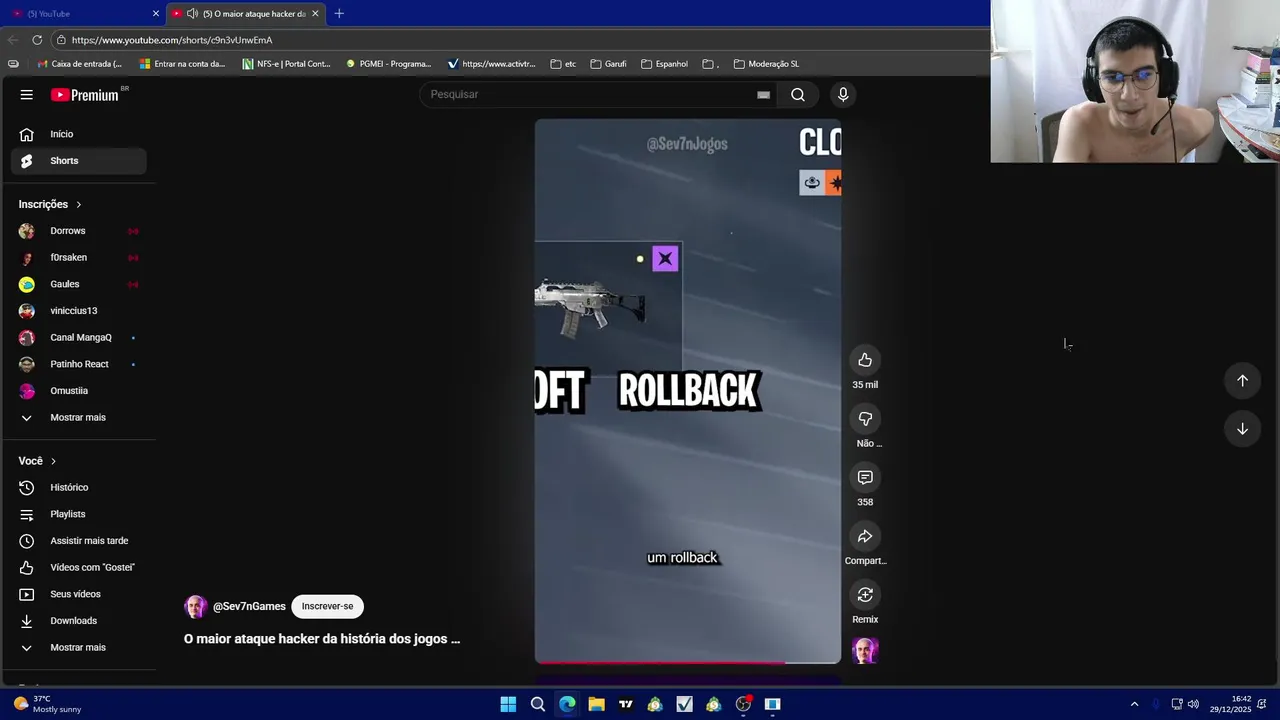Dislike the Short with thumbs down

[865, 419]
